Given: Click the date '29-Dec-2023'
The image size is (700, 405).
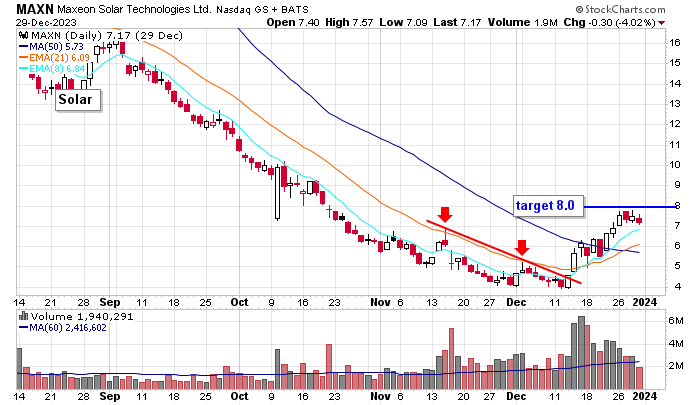Looking at the screenshot, I should coord(46,22).
